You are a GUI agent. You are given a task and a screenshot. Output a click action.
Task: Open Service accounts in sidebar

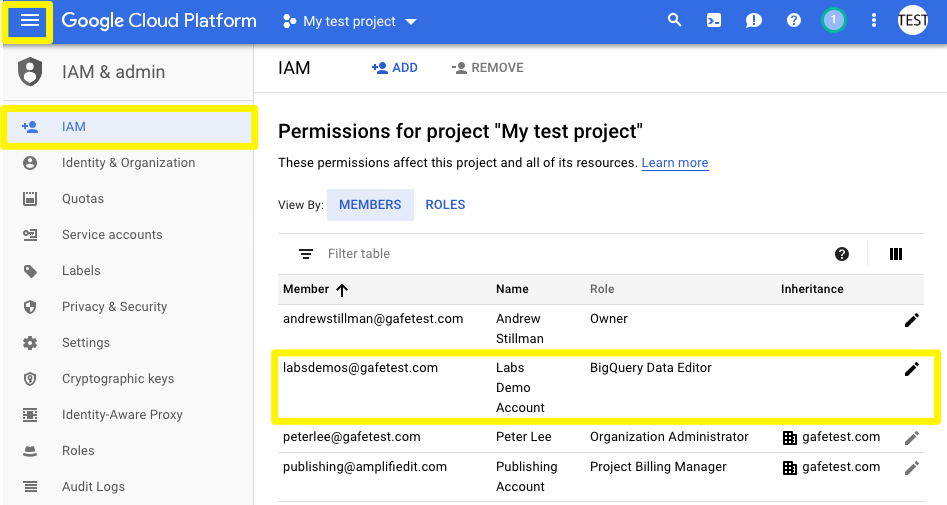point(112,235)
